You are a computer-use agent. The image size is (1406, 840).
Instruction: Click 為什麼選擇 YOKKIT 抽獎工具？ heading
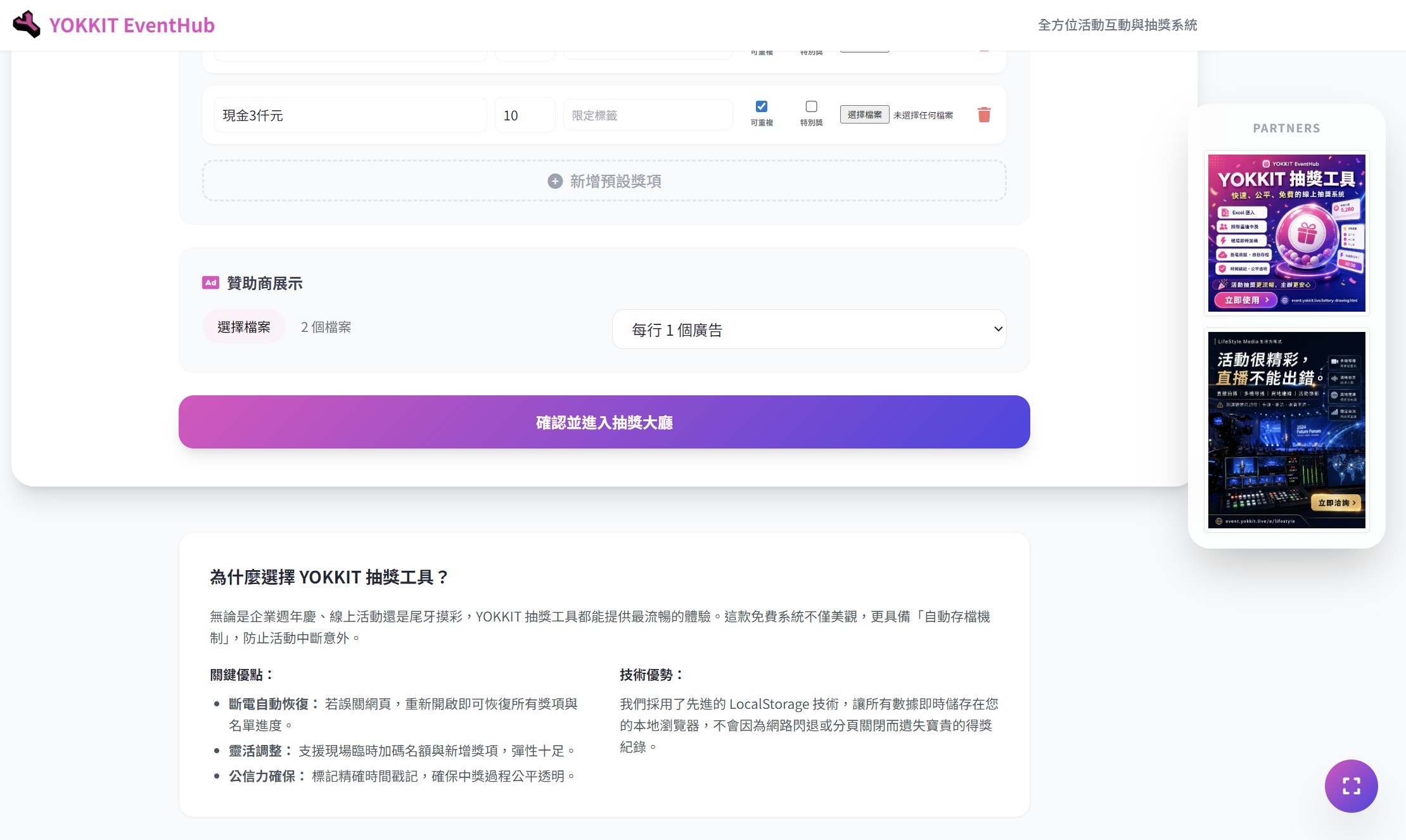329,577
